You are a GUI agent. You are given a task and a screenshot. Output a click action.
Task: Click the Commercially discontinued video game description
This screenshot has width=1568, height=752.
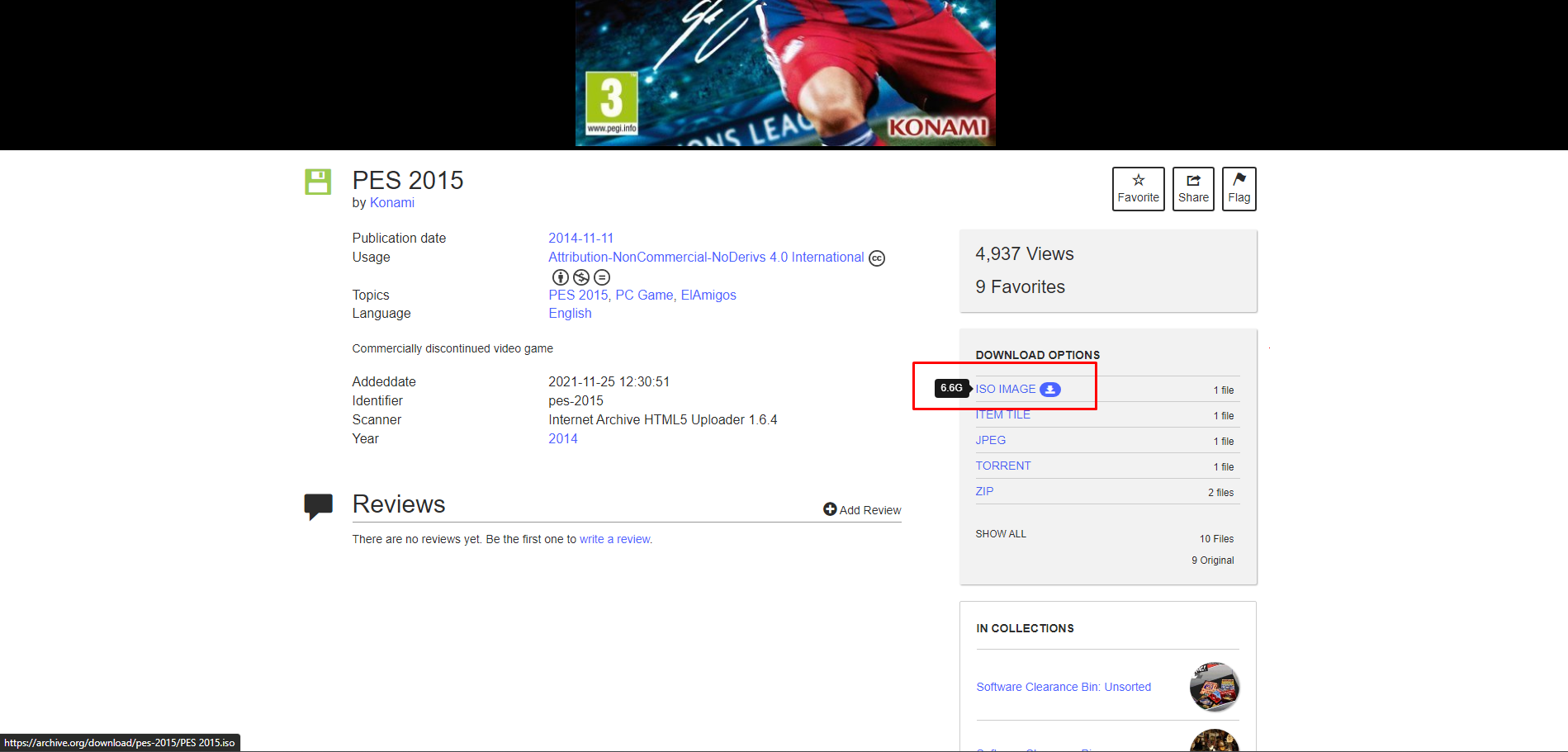[x=452, y=349]
